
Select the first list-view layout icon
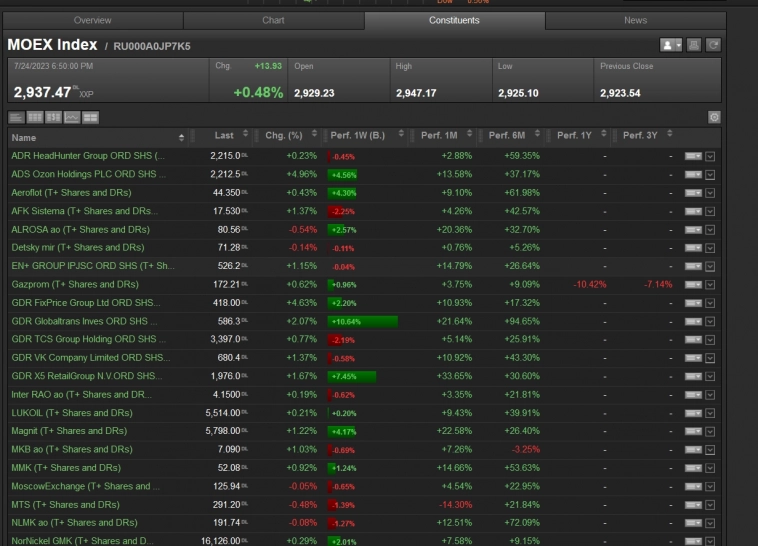tap(16, 118)
